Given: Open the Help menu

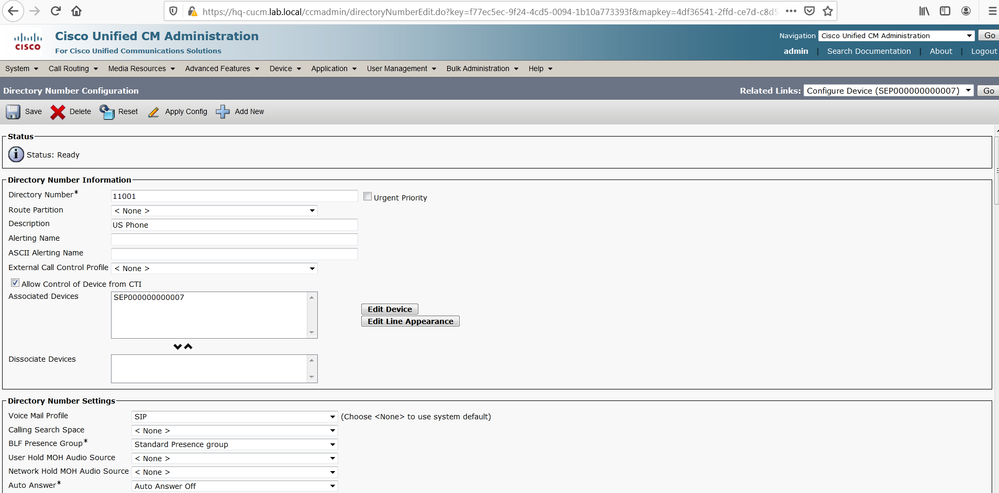Looking at the screenshot, I should pos(540,69).
